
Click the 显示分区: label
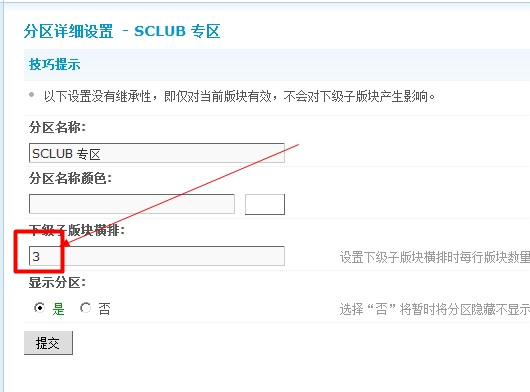point(57,282)
